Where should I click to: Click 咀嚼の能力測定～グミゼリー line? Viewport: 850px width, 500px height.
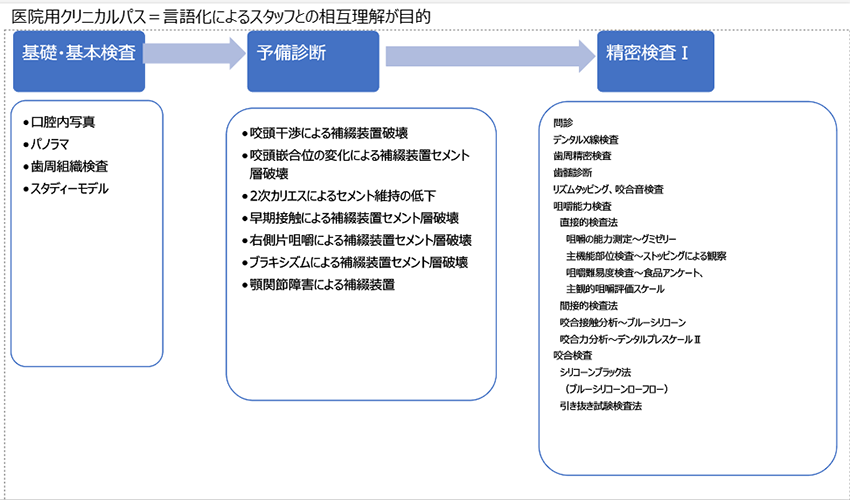pos(621,239)
